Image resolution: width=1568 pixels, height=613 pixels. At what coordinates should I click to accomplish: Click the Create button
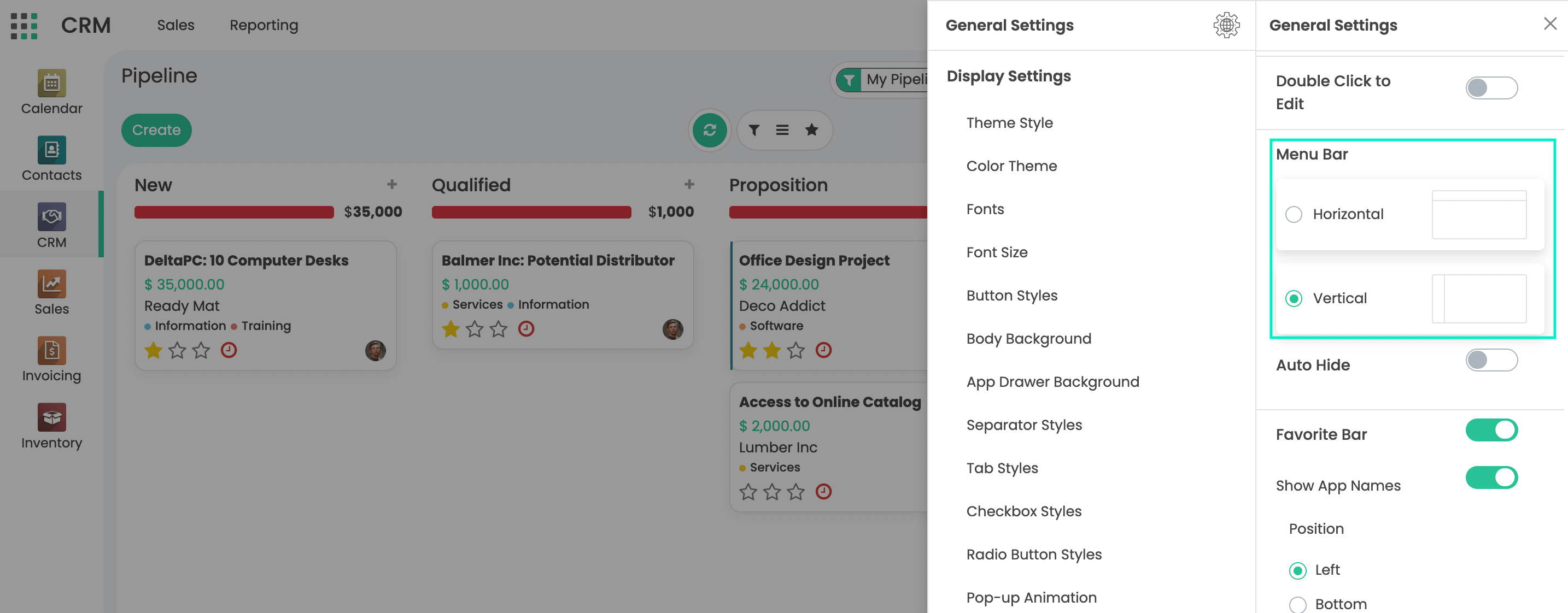point(156,130)
